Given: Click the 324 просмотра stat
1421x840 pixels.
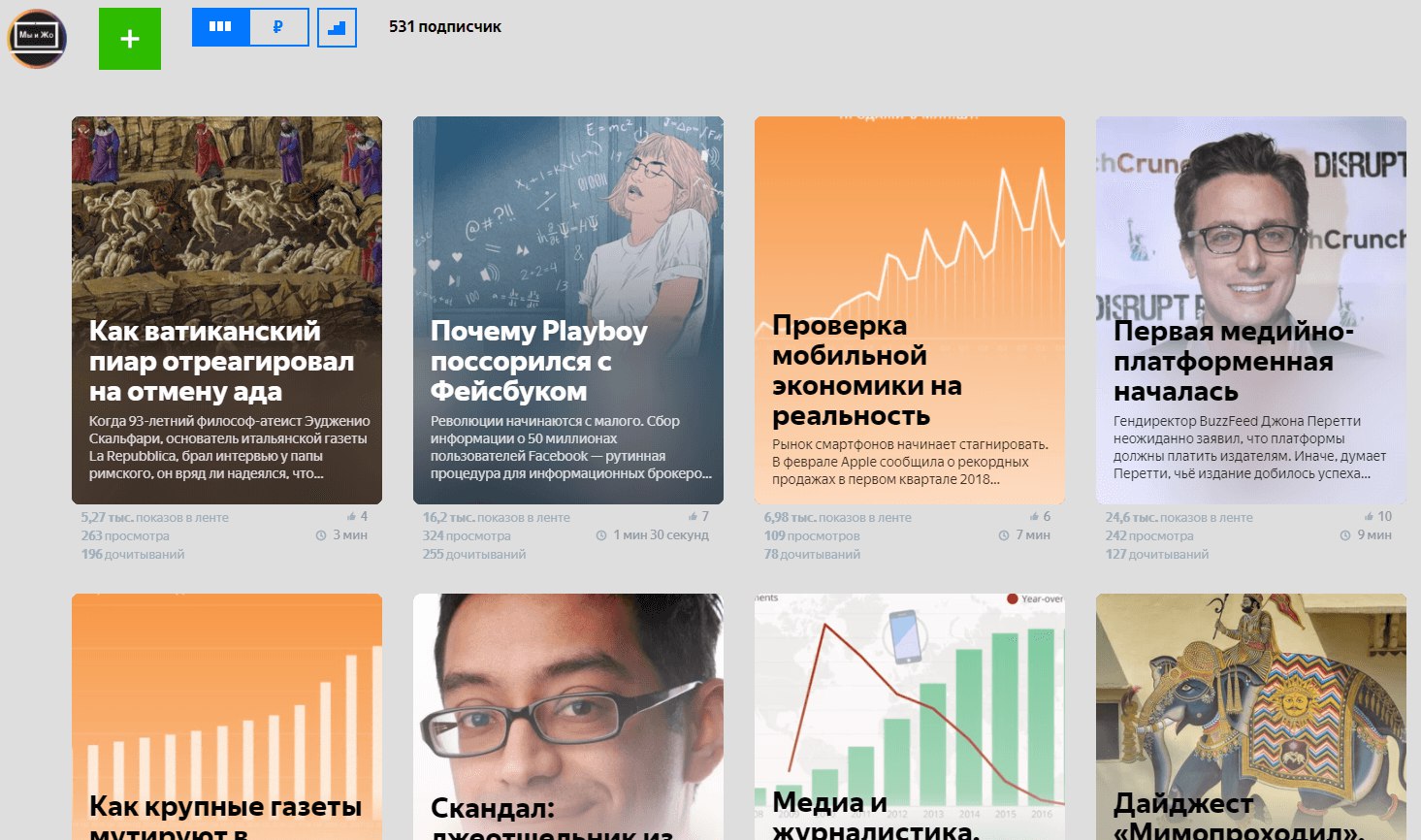Looking at the screenshot, I should click(467, 535).
